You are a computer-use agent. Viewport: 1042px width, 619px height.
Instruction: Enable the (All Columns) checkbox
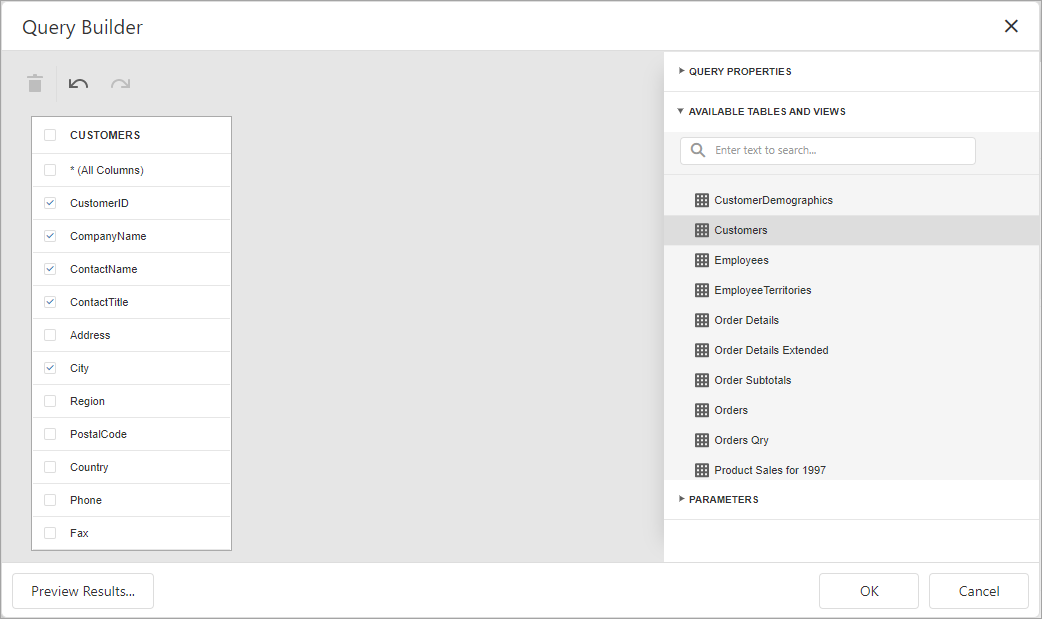pos(50,170)
